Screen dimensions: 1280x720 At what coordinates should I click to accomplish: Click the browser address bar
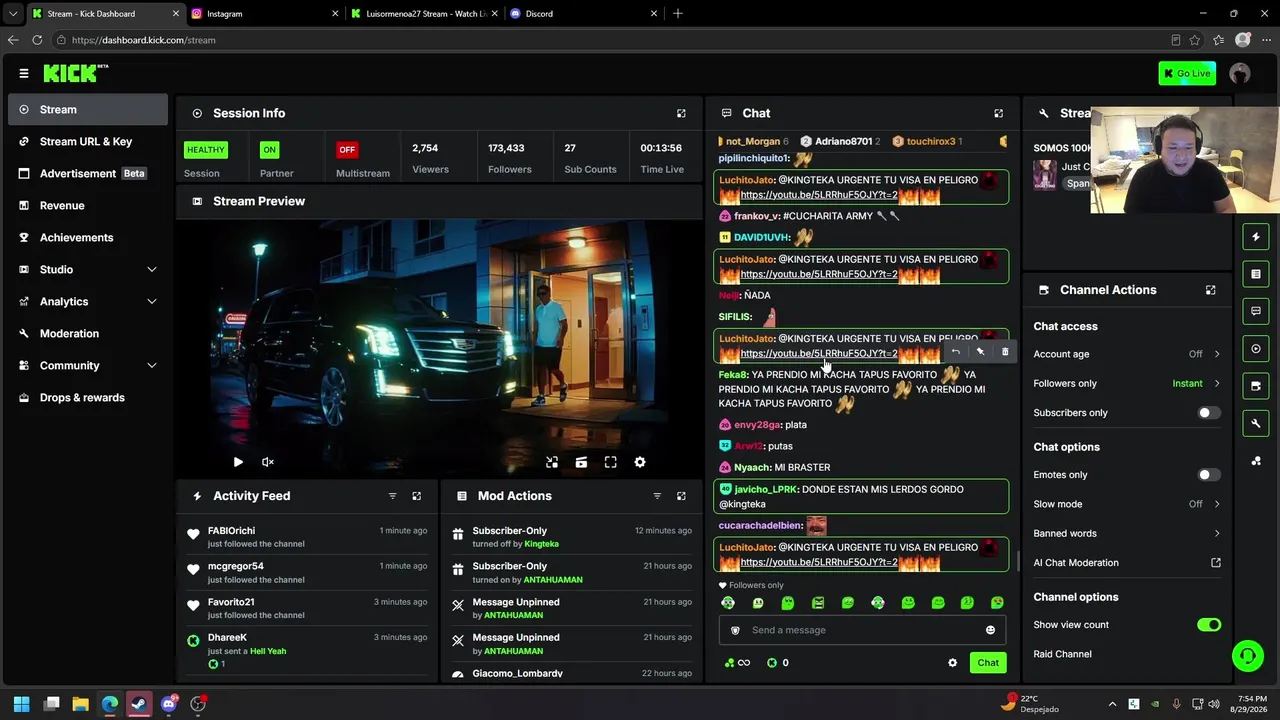pyautogui.click(x=610, y=40)
